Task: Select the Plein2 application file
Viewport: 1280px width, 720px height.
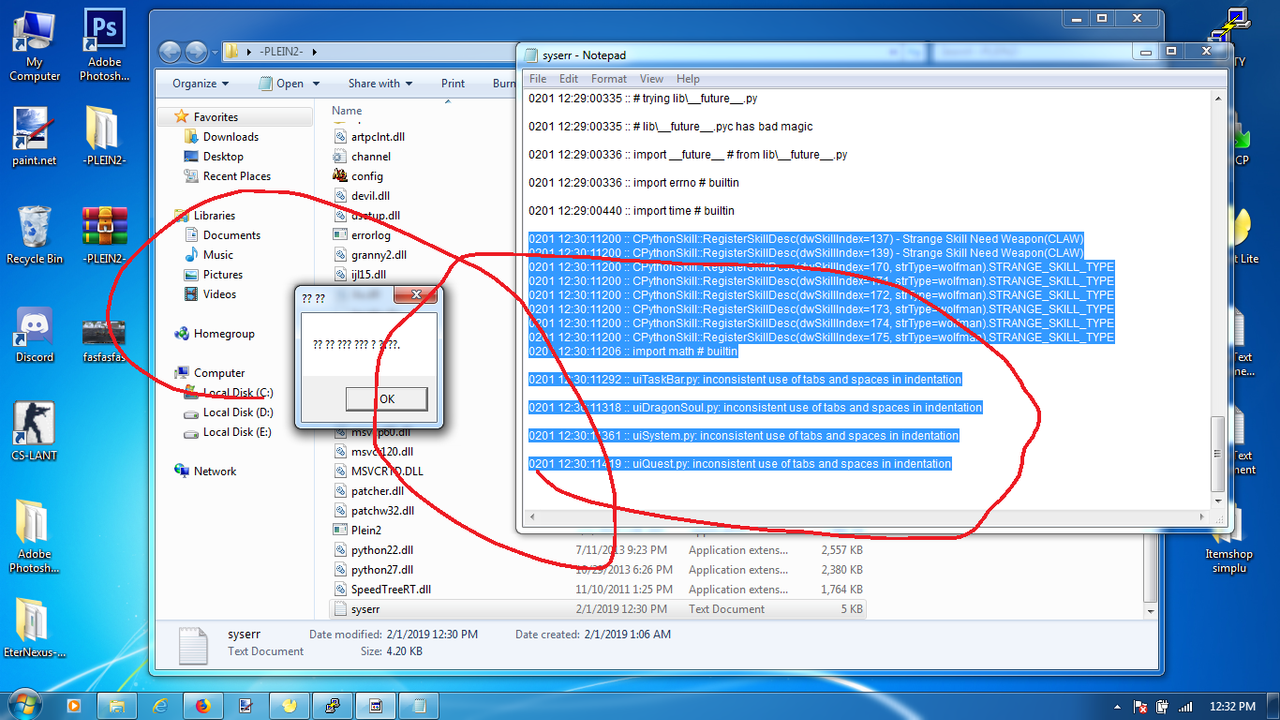Action: tap(366, 530)
